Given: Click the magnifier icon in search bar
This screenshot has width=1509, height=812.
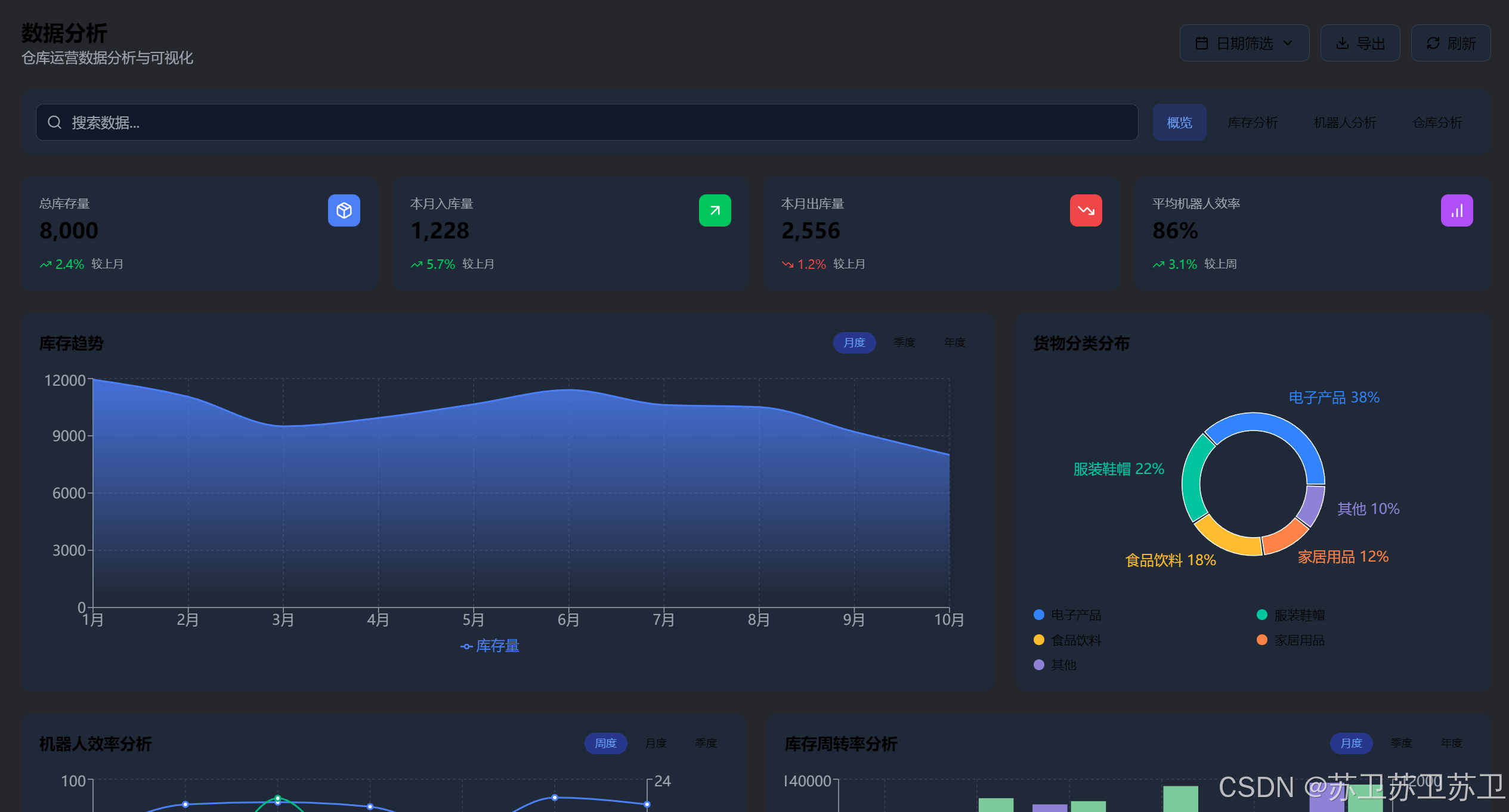Looking at the screenshot, I should point(54,122).
